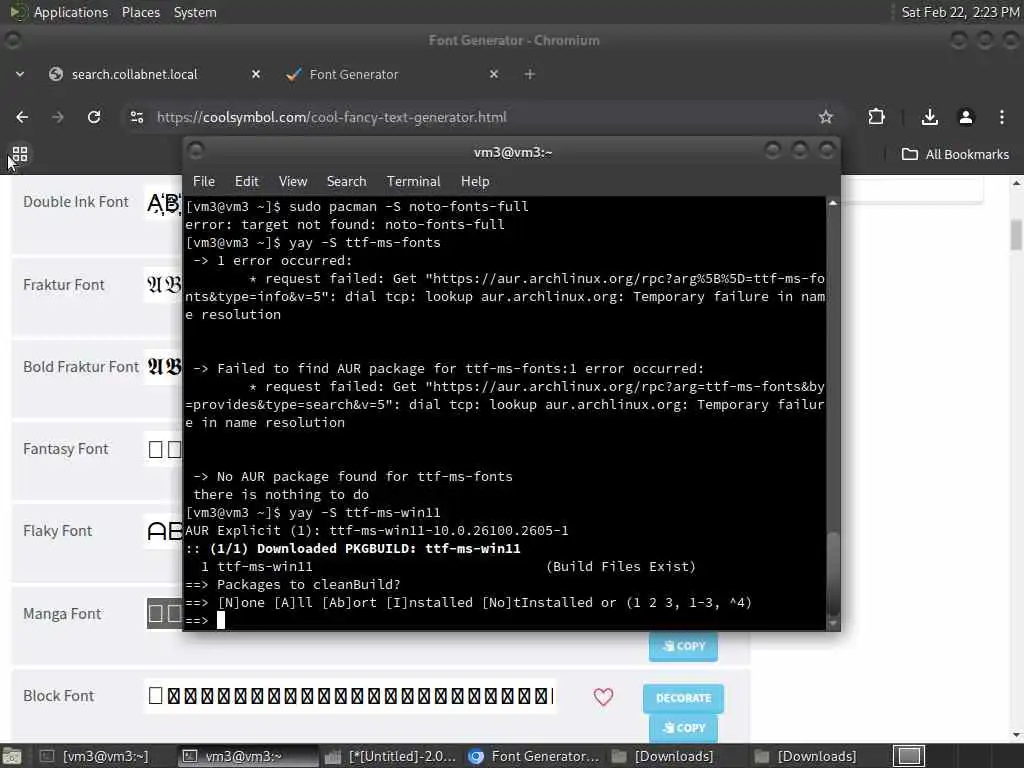Open terminal Edit menu
1024x768 pixels.
[x=246, y=182]
